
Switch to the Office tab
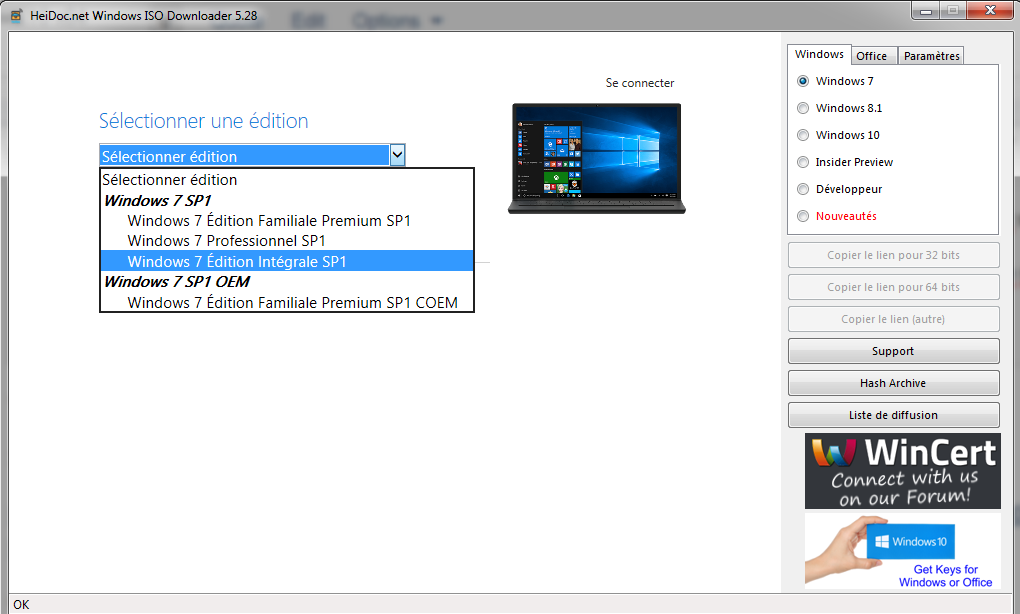(x=871, y=56)
